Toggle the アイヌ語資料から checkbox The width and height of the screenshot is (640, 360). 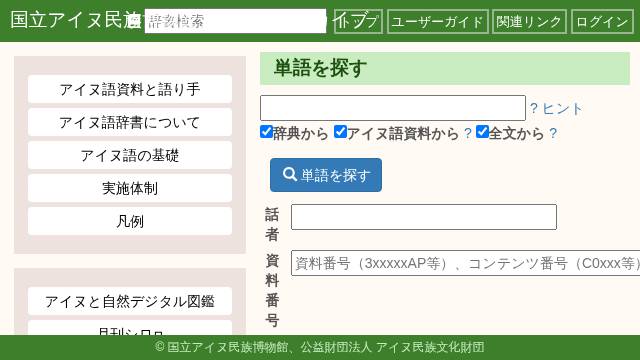point(340,132)
